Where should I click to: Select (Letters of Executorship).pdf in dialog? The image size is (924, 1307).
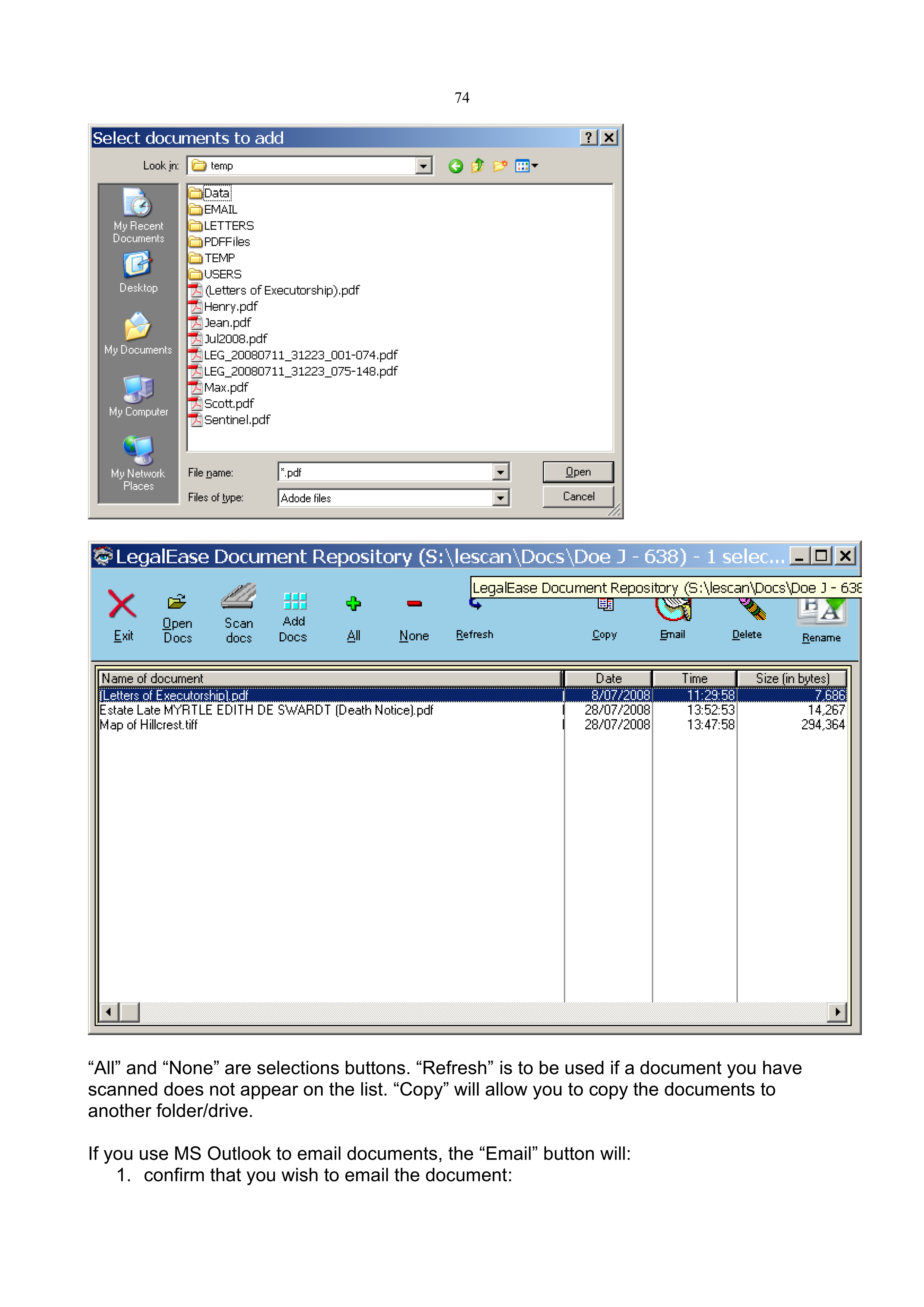coord(274,290)
